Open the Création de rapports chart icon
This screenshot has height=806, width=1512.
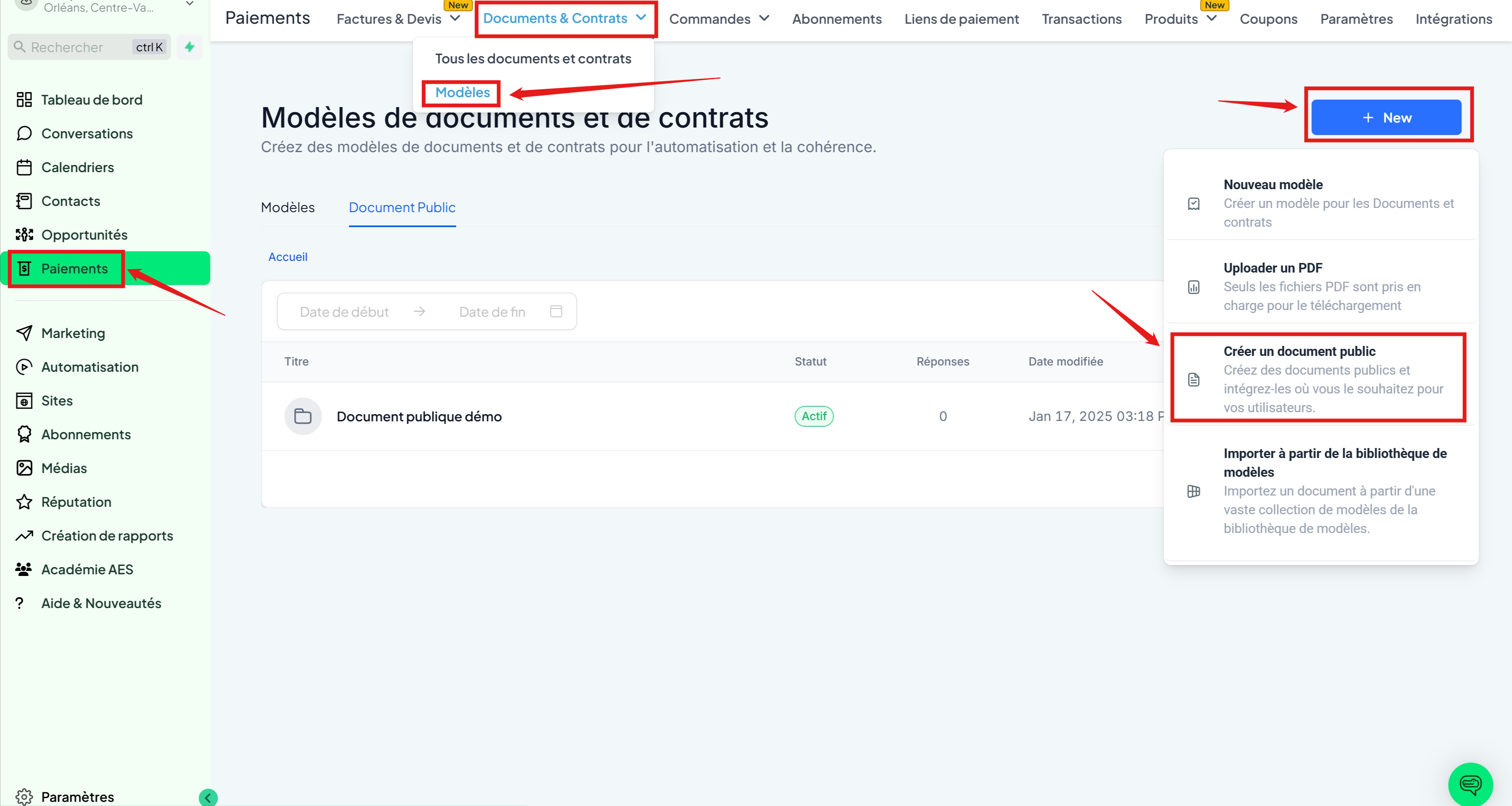(24, 536)
